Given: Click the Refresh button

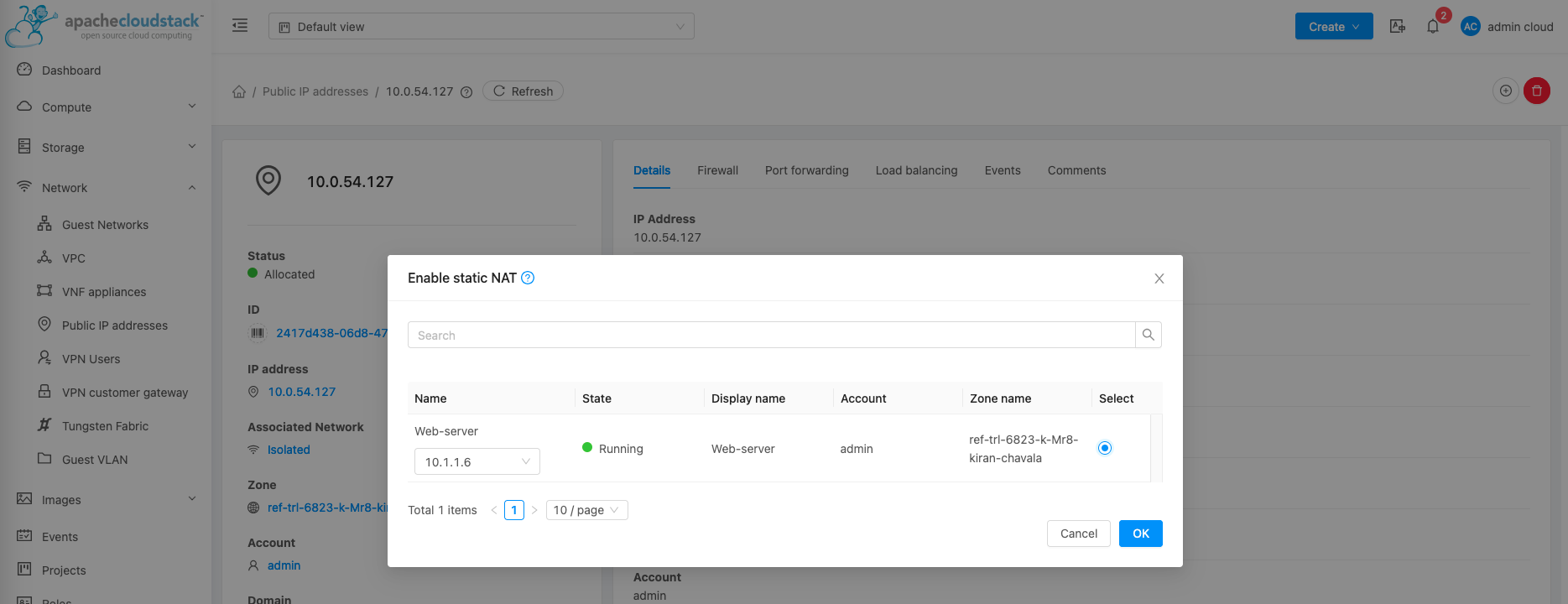Looking at the screenshot, I should click(x=523, y=91).
